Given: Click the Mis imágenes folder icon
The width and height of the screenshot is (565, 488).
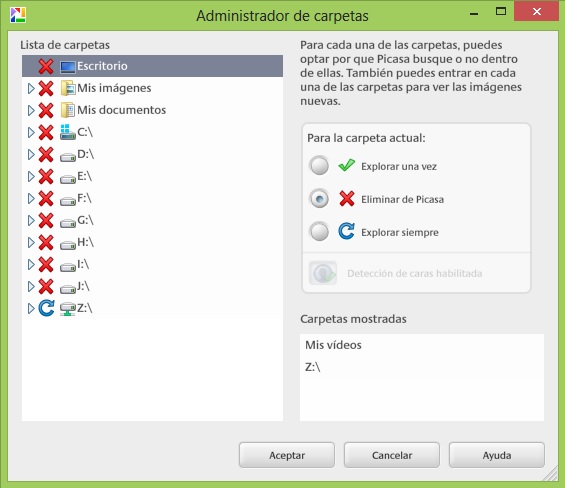Looking at the screenshot, I should tap(67, 88).
